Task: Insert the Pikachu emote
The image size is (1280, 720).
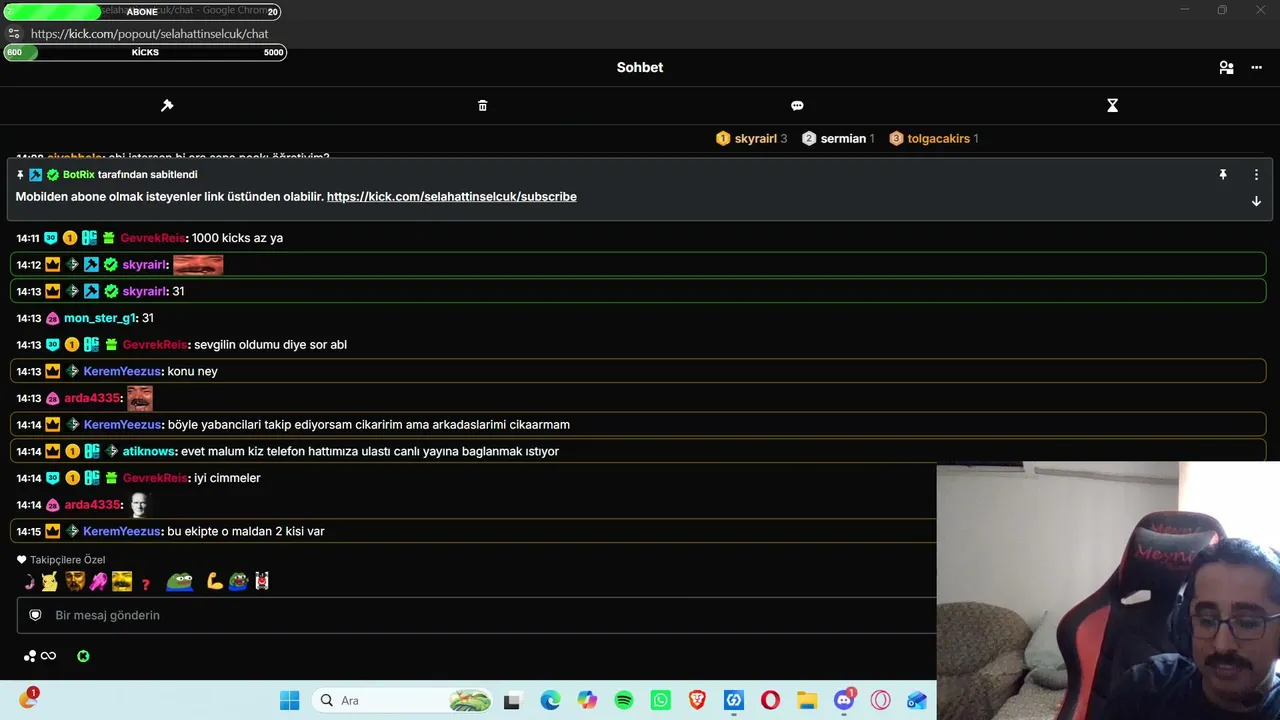Action: tap(49, 581)
